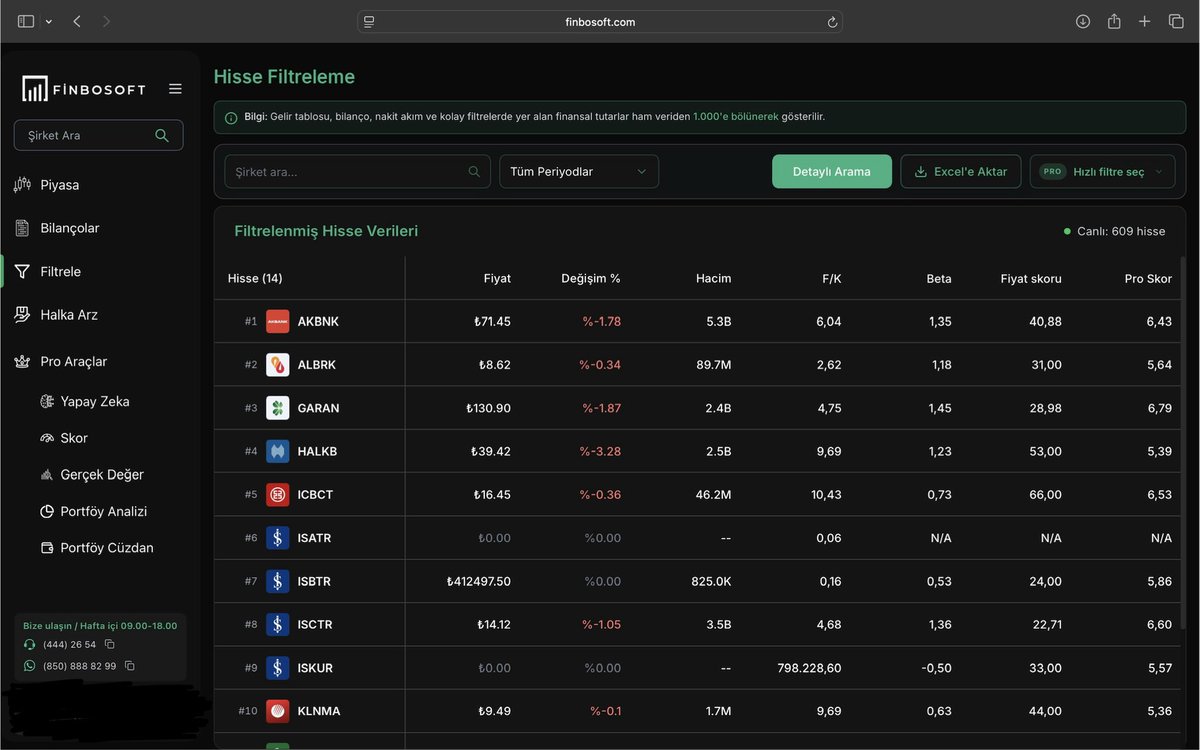Viewport: 1200px width, 750px height.
Task: Open Portföy Analizi tool
Action: click(x=105, y=511)
